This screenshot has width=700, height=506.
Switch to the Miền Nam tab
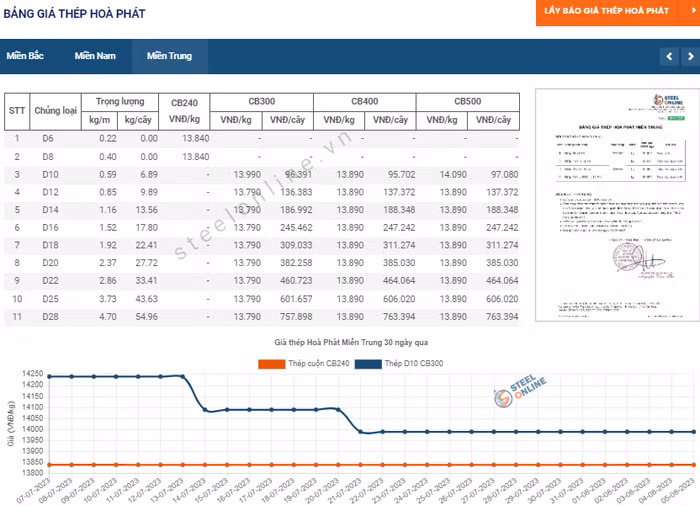tap(95, 56)
